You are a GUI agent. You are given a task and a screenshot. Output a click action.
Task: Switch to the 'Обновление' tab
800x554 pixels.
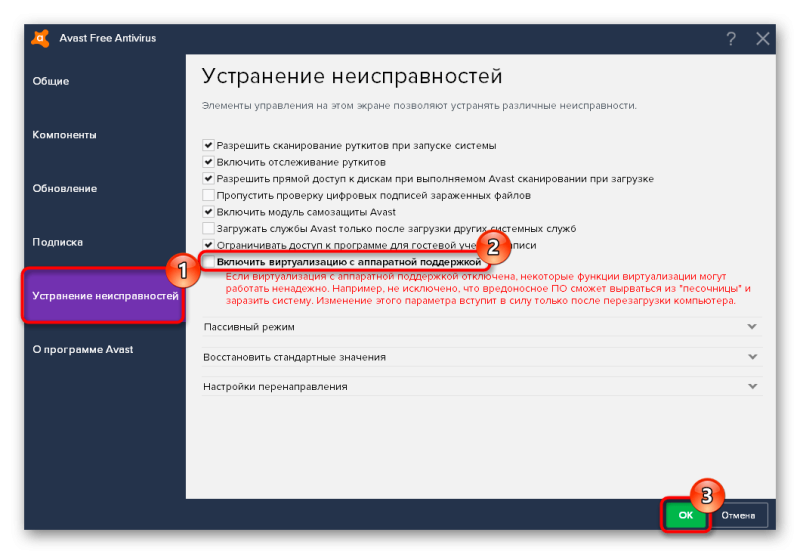click(x=105, y=188)
